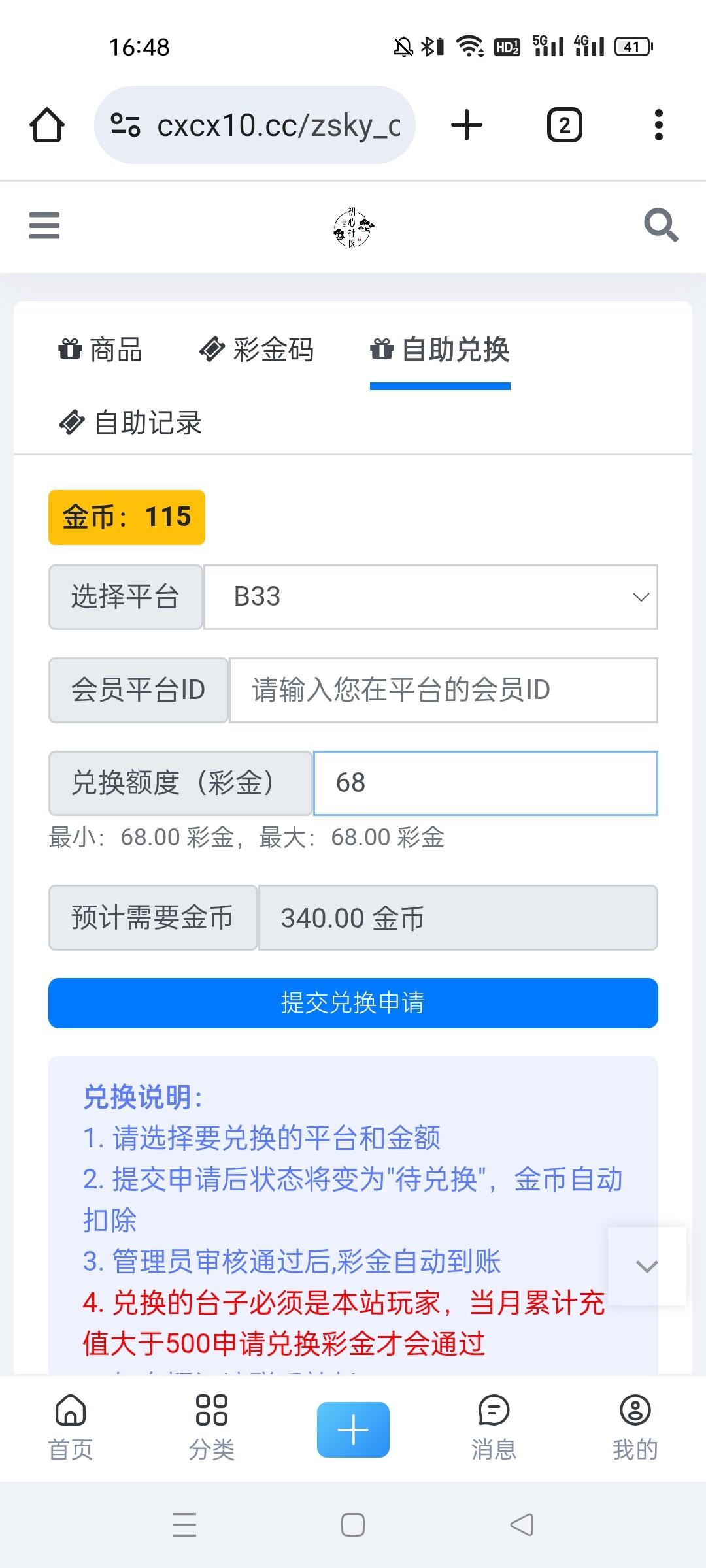Viewport: 706px width, 1568px height.
Task: Open the tab switcher showing 2 tabs
Action: 564,125
